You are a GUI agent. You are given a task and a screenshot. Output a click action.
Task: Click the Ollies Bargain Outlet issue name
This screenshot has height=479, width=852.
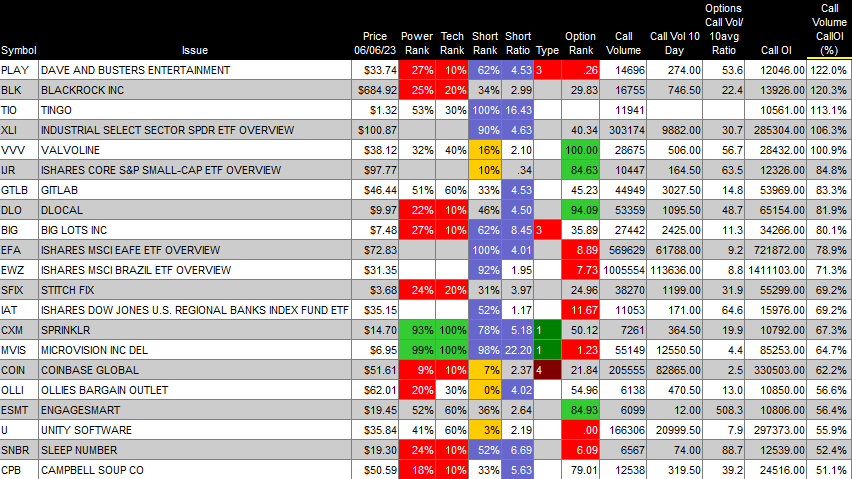click(x=104, y=390)
